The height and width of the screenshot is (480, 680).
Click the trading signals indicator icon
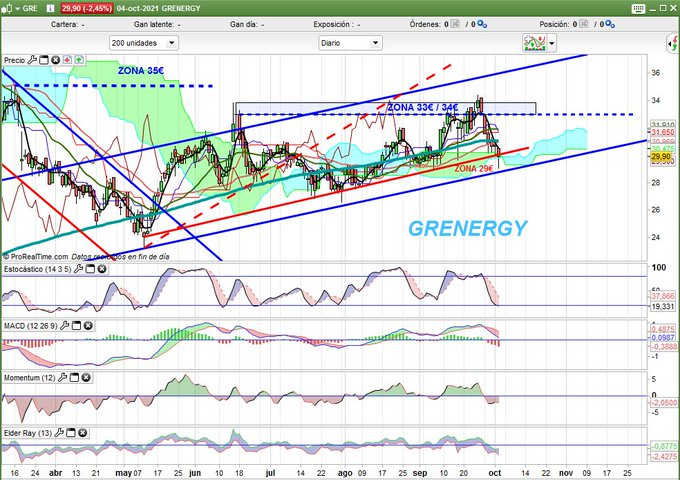click(x=535, y=43)
